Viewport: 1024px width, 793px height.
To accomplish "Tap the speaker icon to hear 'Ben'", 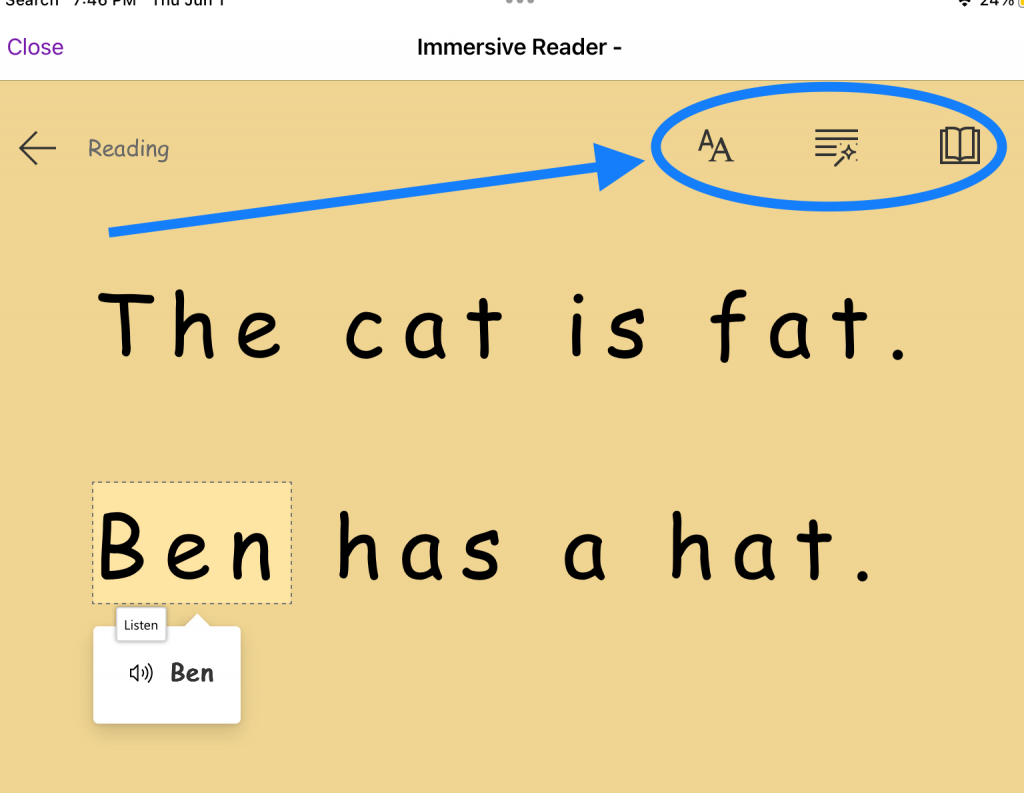I will pyautogui.click(x=140, y=672).
